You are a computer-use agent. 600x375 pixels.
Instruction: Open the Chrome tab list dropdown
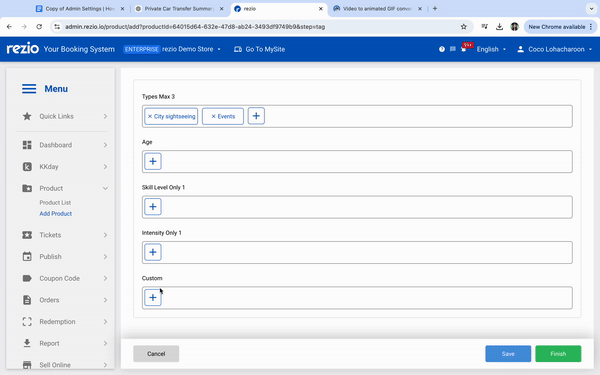591,9
